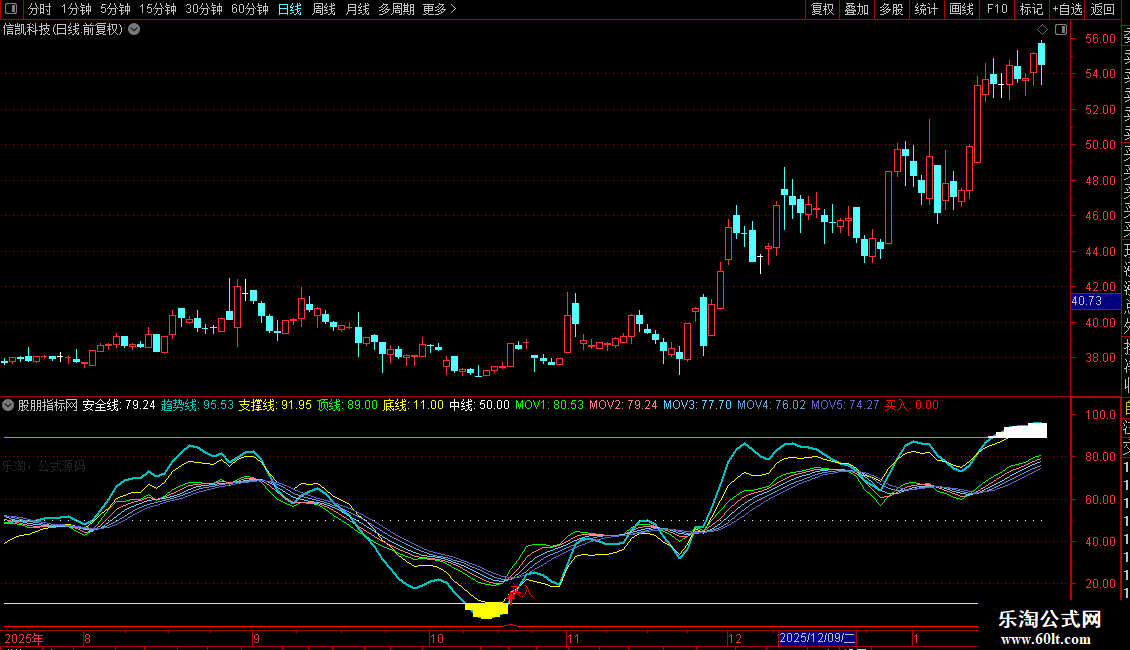Click 50.00 on the price axis
1130x650 pixels.
click(x=1100, y=145)
